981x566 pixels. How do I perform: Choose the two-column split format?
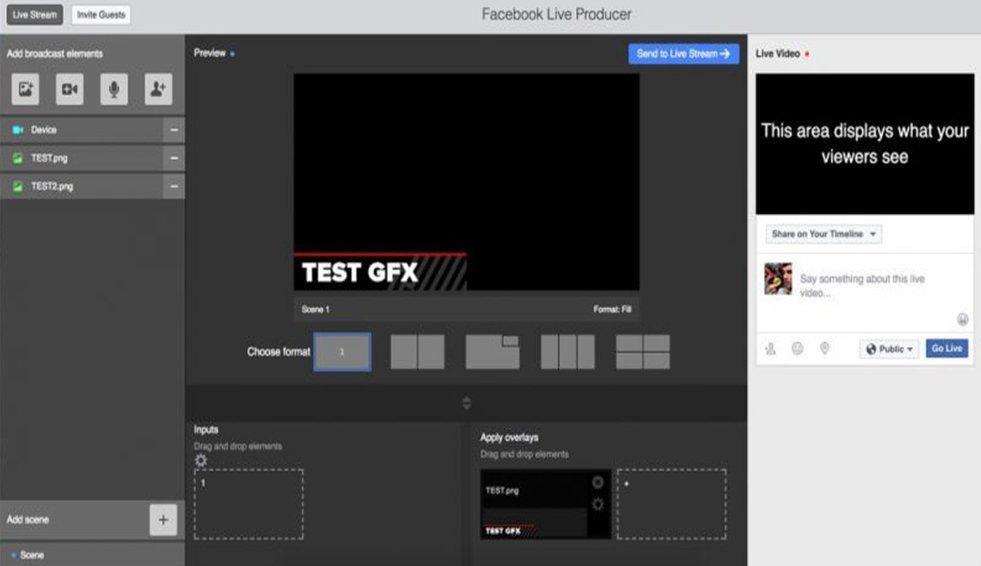417,352
